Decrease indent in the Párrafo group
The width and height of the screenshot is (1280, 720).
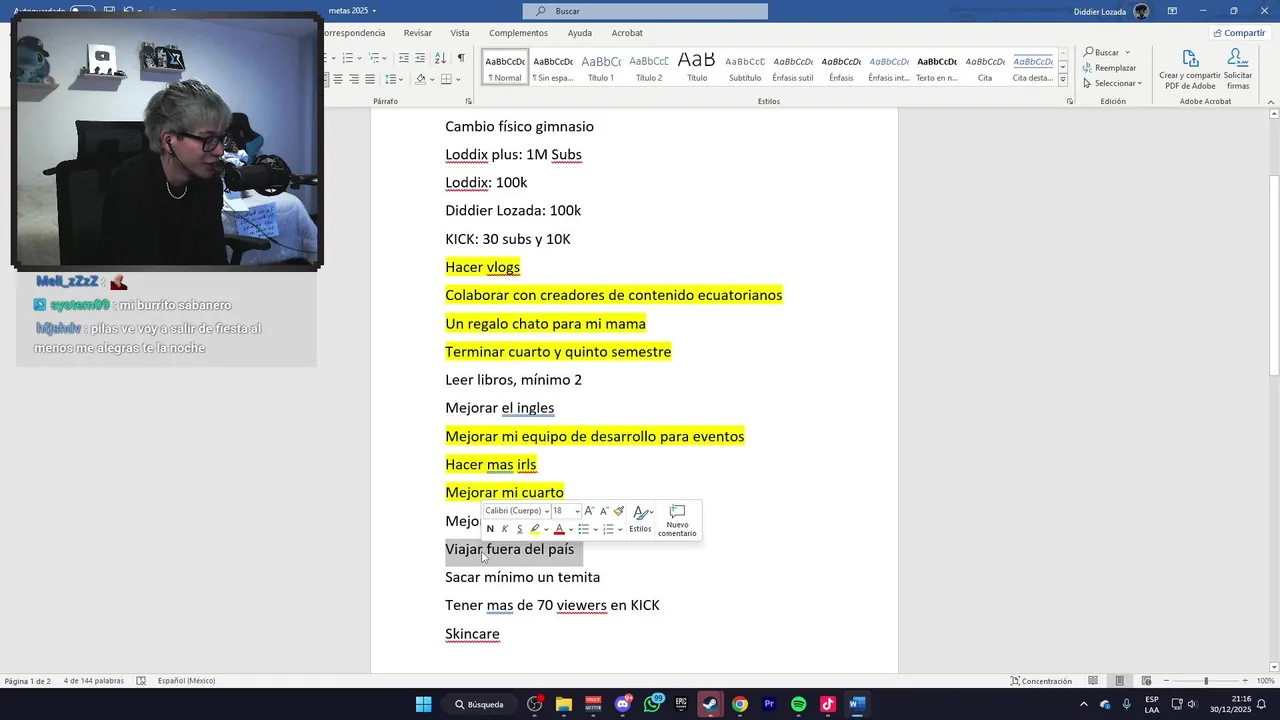[403, 58]
